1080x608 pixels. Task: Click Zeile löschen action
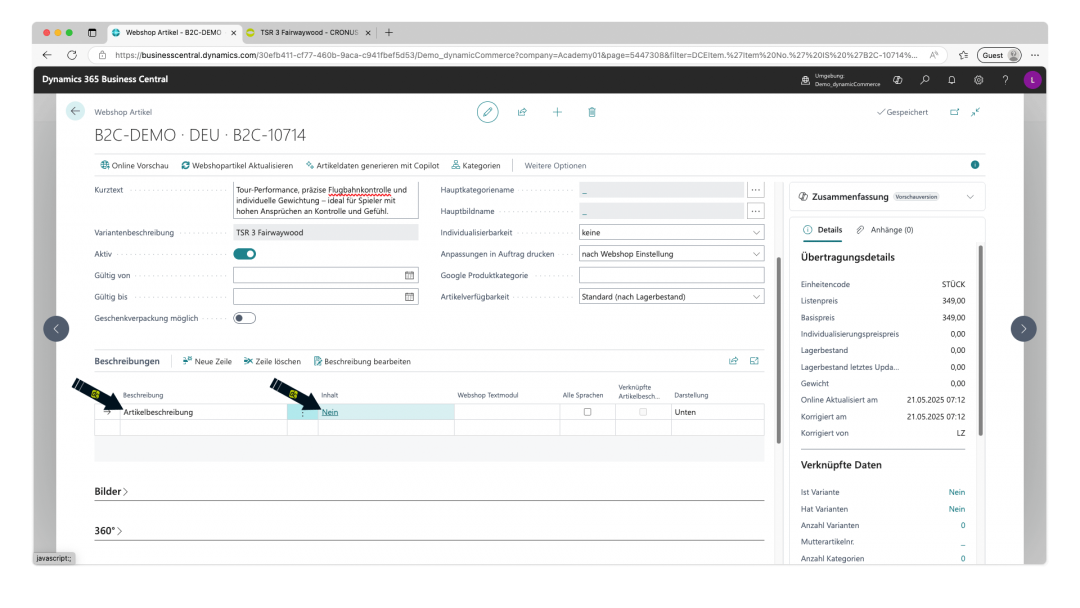coord(272,361)
